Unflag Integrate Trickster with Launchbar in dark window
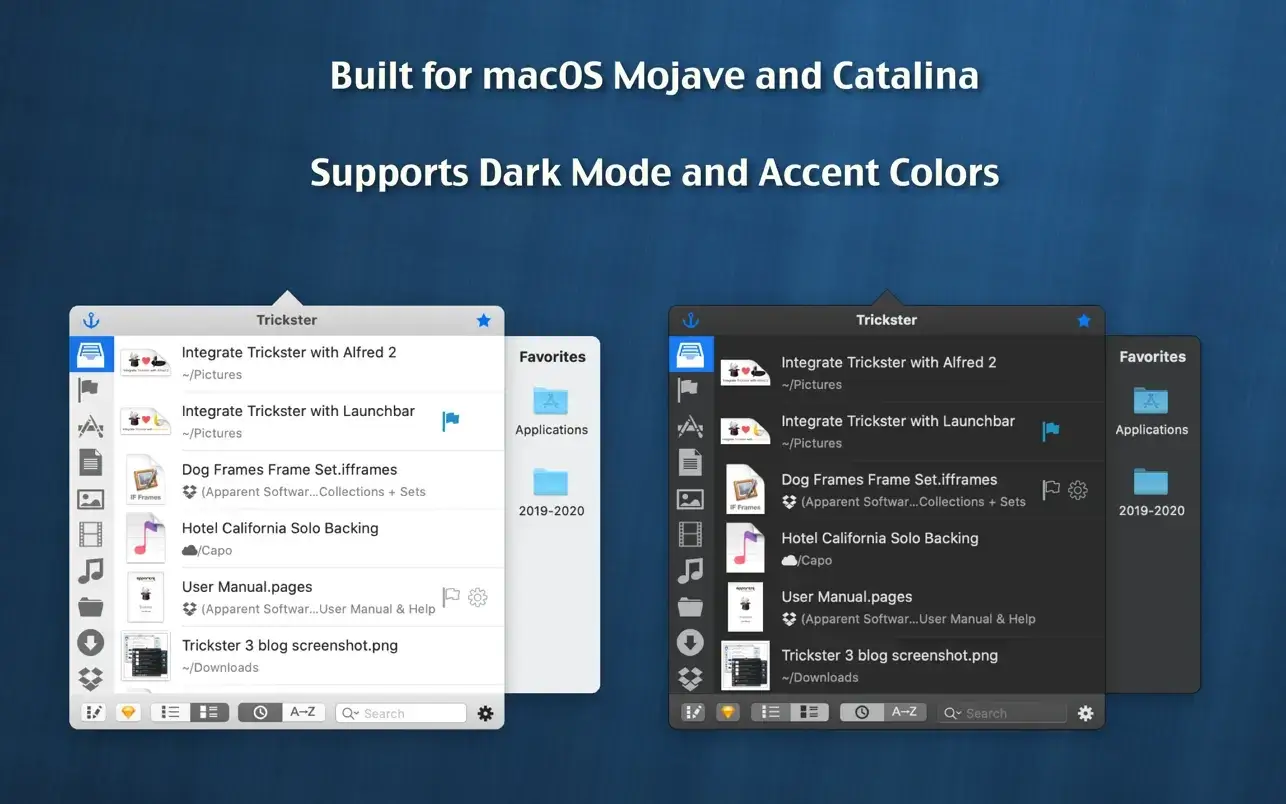The image size is (1286, 804). pos(1050,431)
